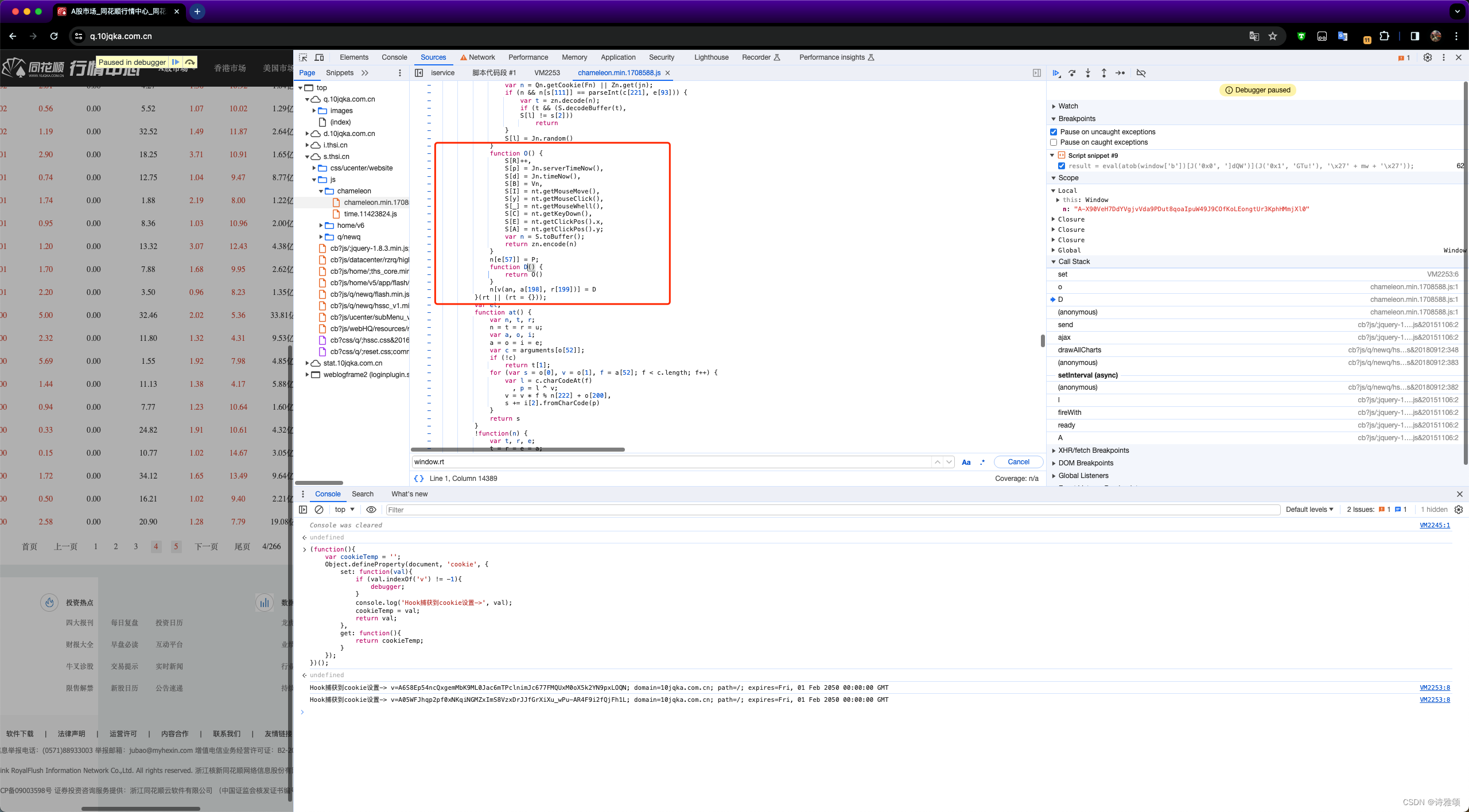Open the Application tab
The width and height of the screenshot is (1469, 812).
(x=618, y=57)
